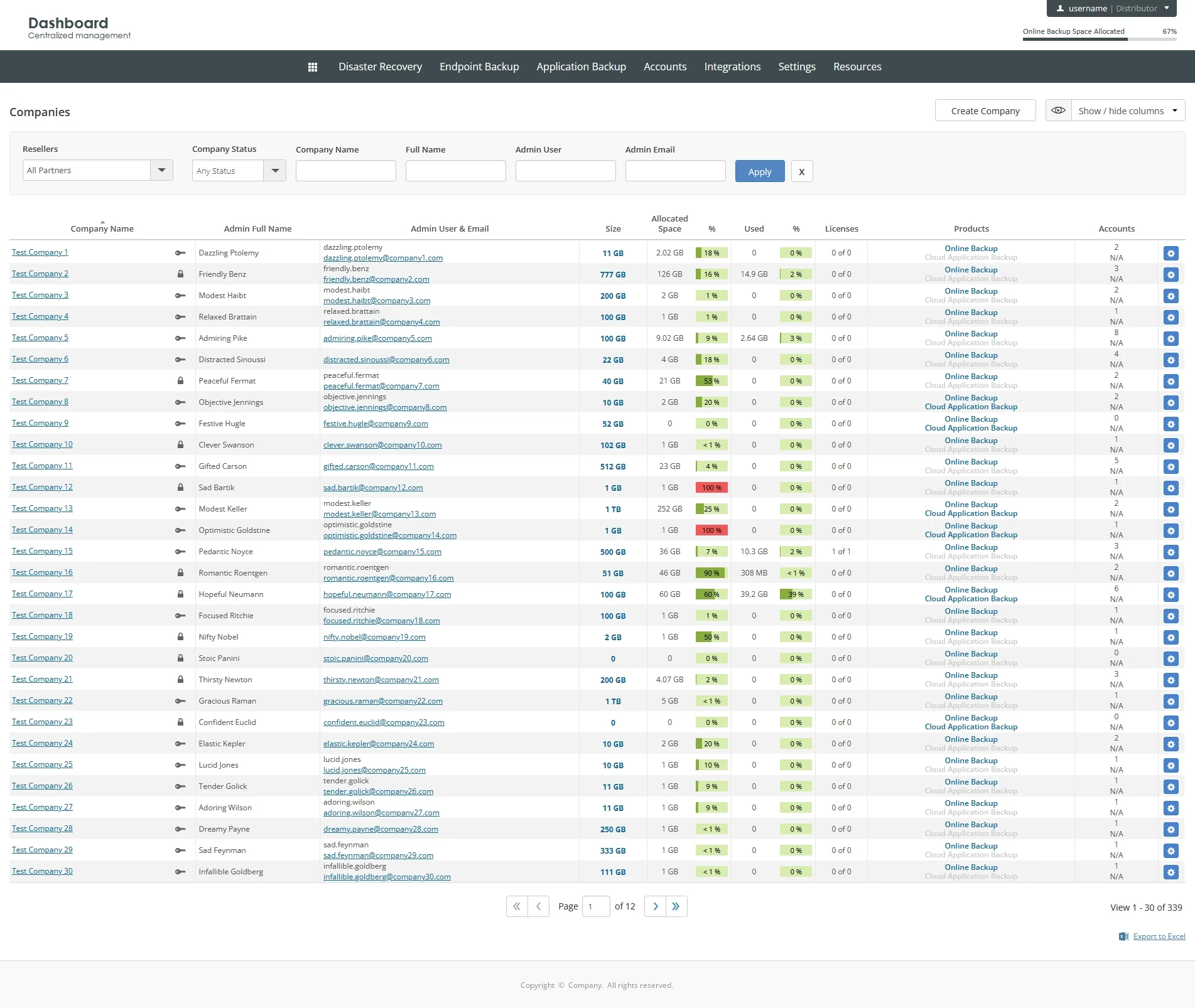Apply the company filters
This screenshot has height=1008, width=1195.
[760, 171]
